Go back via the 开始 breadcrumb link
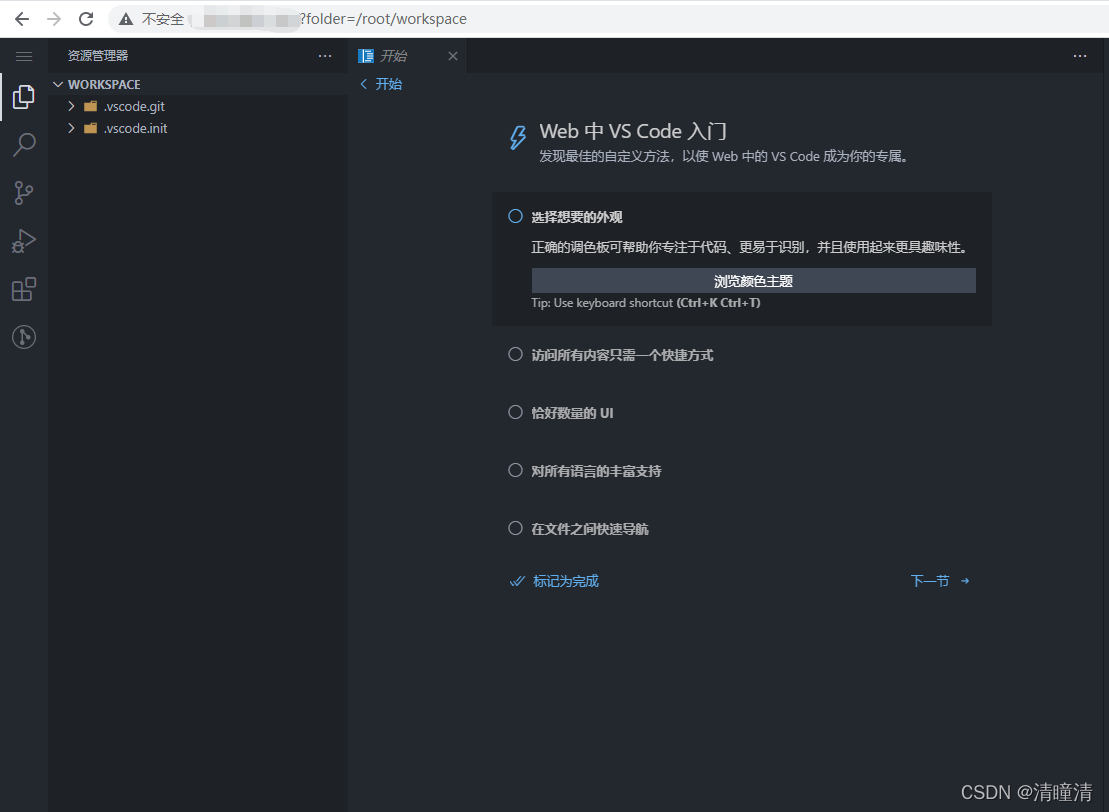 pyautogui.click(x=381, y=84)
